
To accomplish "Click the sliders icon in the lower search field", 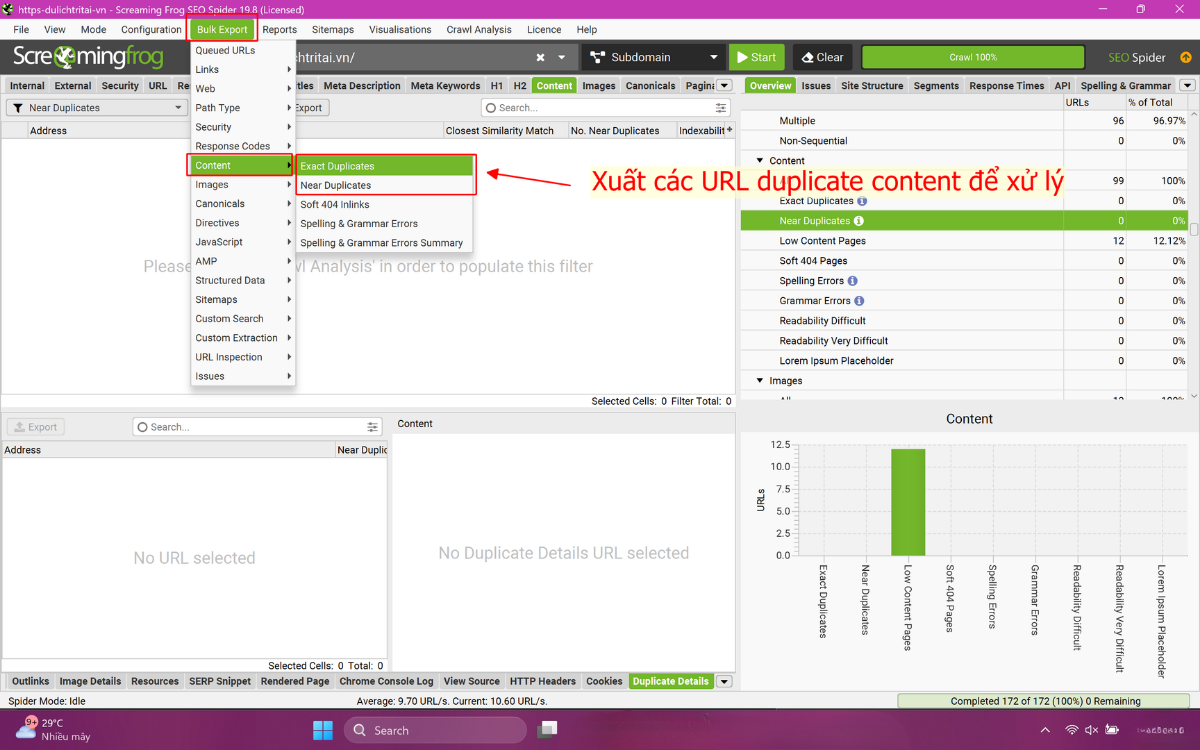I will pos(370,426).
